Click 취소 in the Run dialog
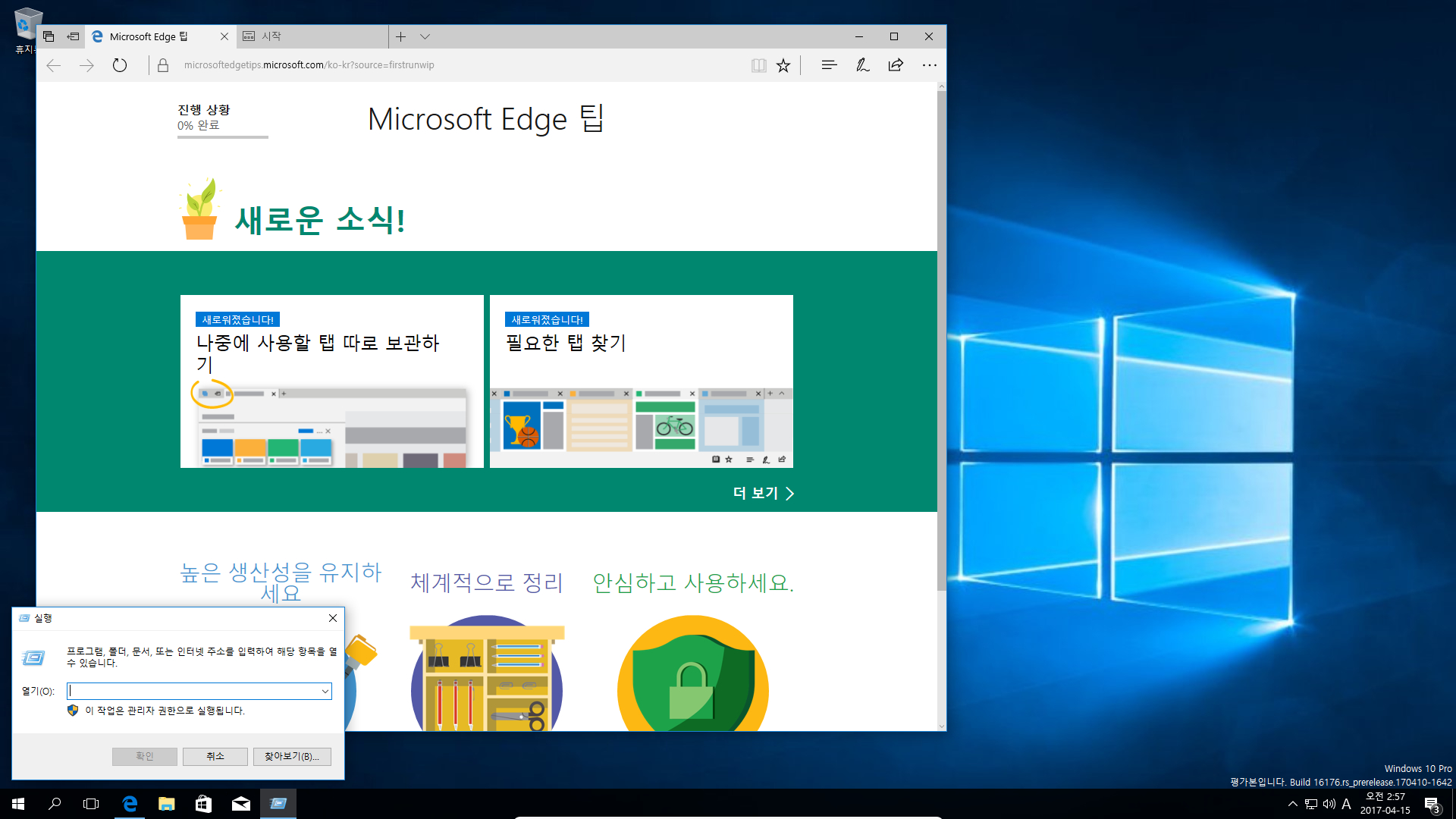Image resolution: width=1456 pixels, height=819 pixels. (x=215, y=756)
